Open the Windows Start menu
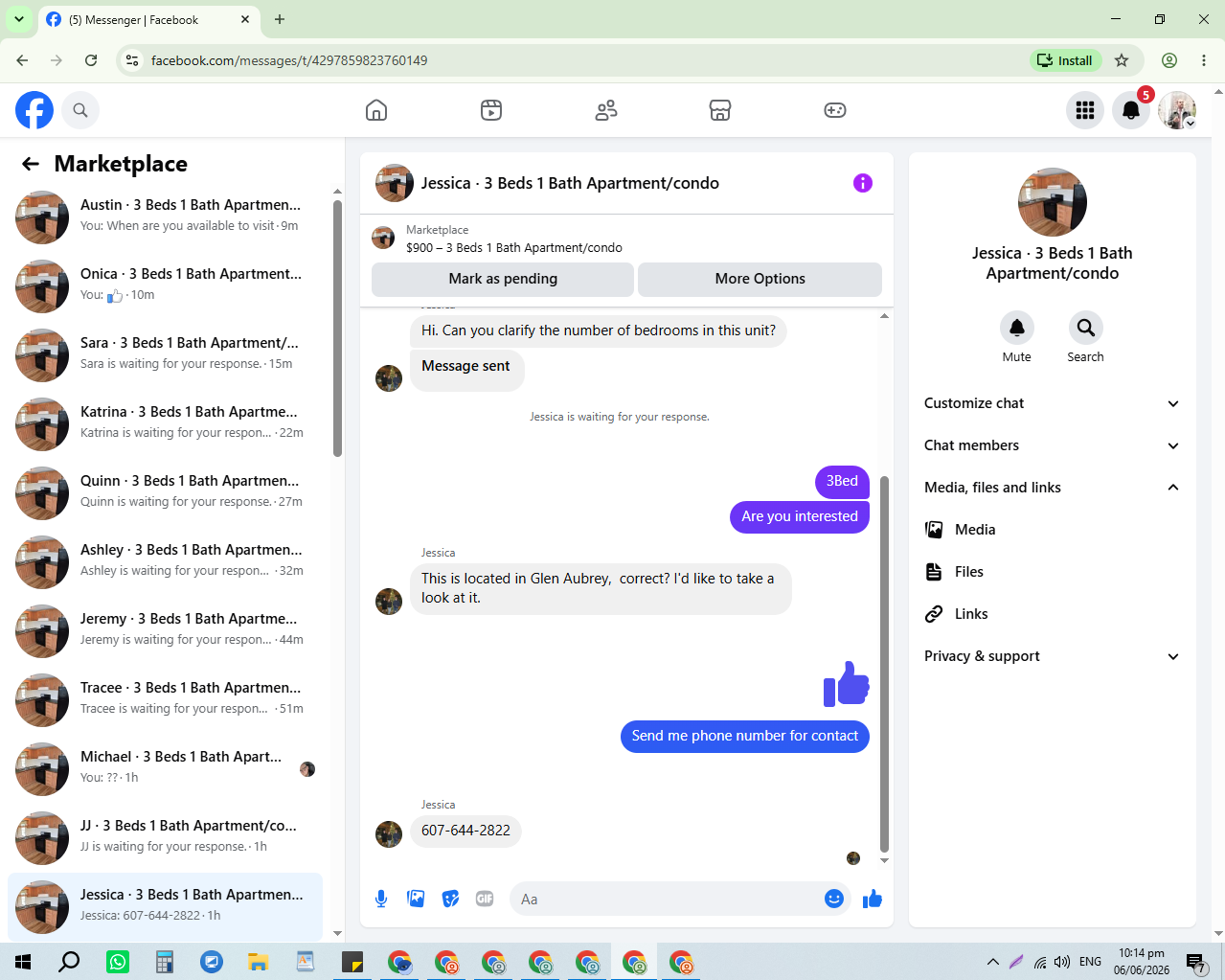Viewport: 1225px width, 980px height. (x=23, y=962)
